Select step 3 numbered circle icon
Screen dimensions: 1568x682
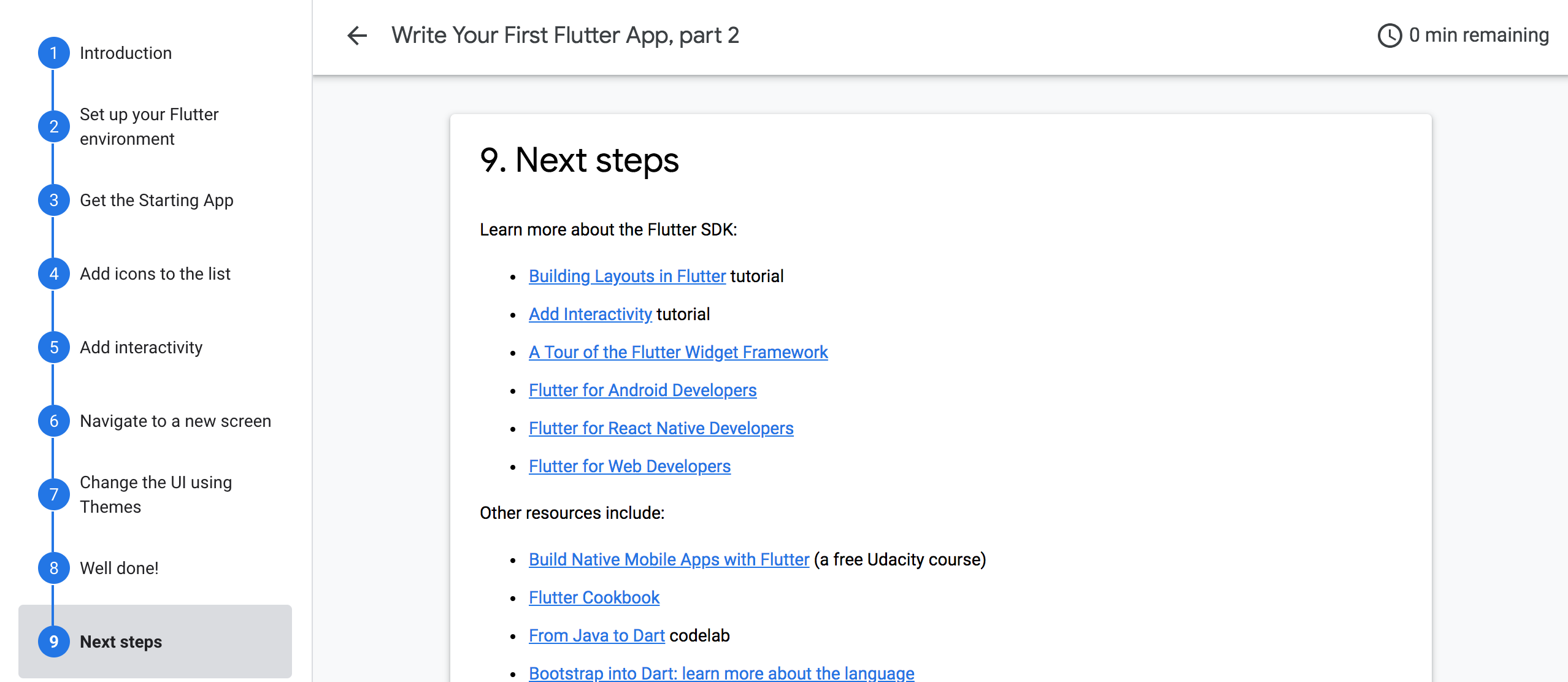54,200
